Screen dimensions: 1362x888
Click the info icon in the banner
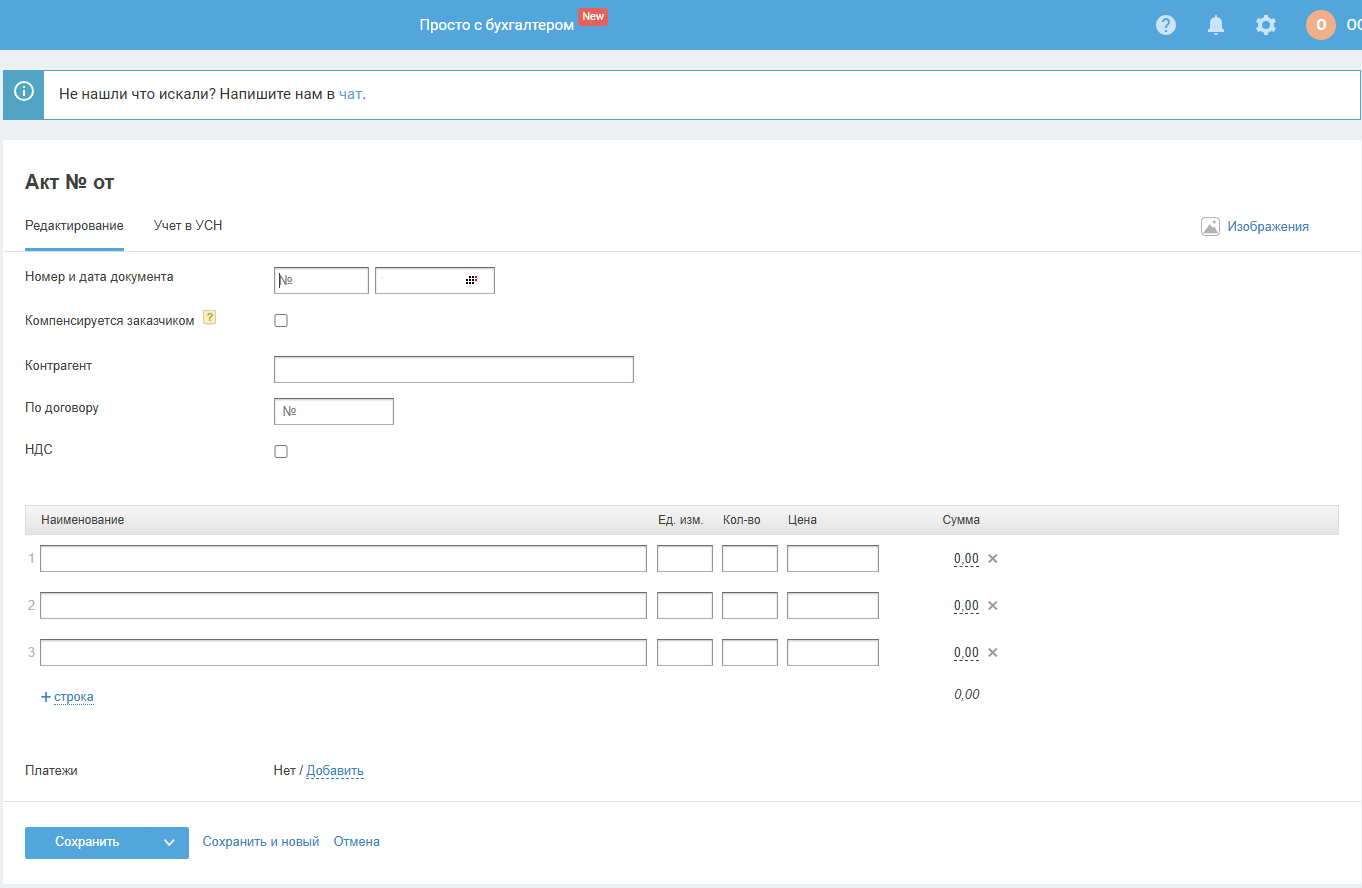point(23,93)
